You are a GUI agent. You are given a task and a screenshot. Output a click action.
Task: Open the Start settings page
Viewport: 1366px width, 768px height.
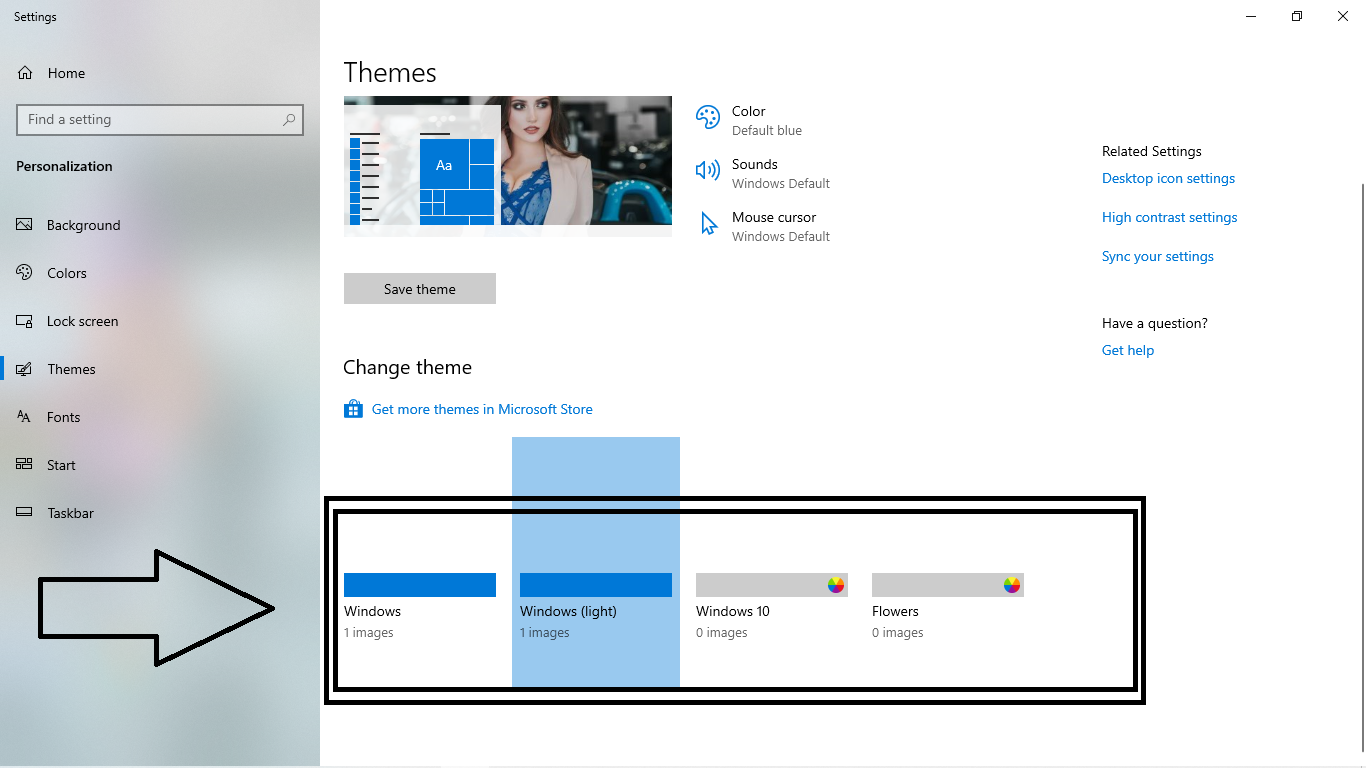tap(160, 465)
